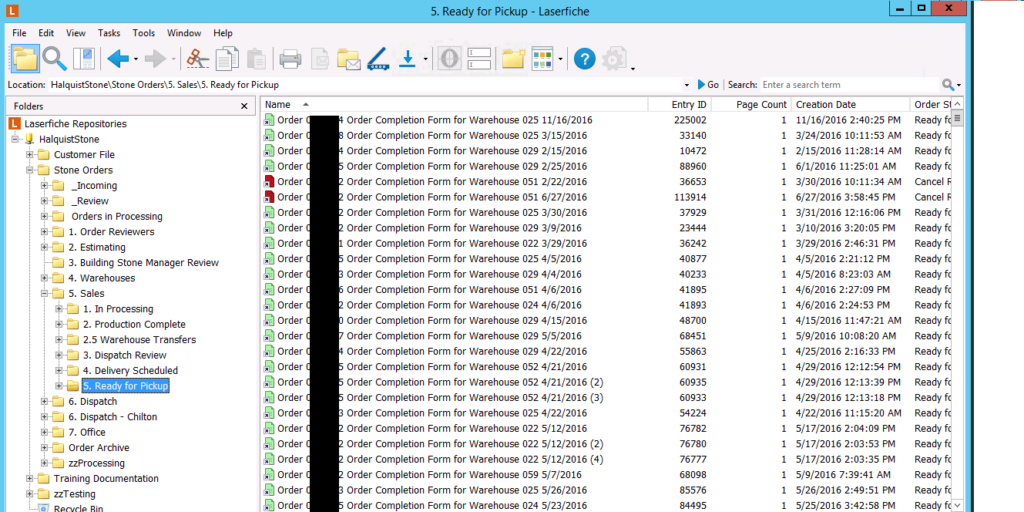Expand the Training Documentation node

click(29, 479)
